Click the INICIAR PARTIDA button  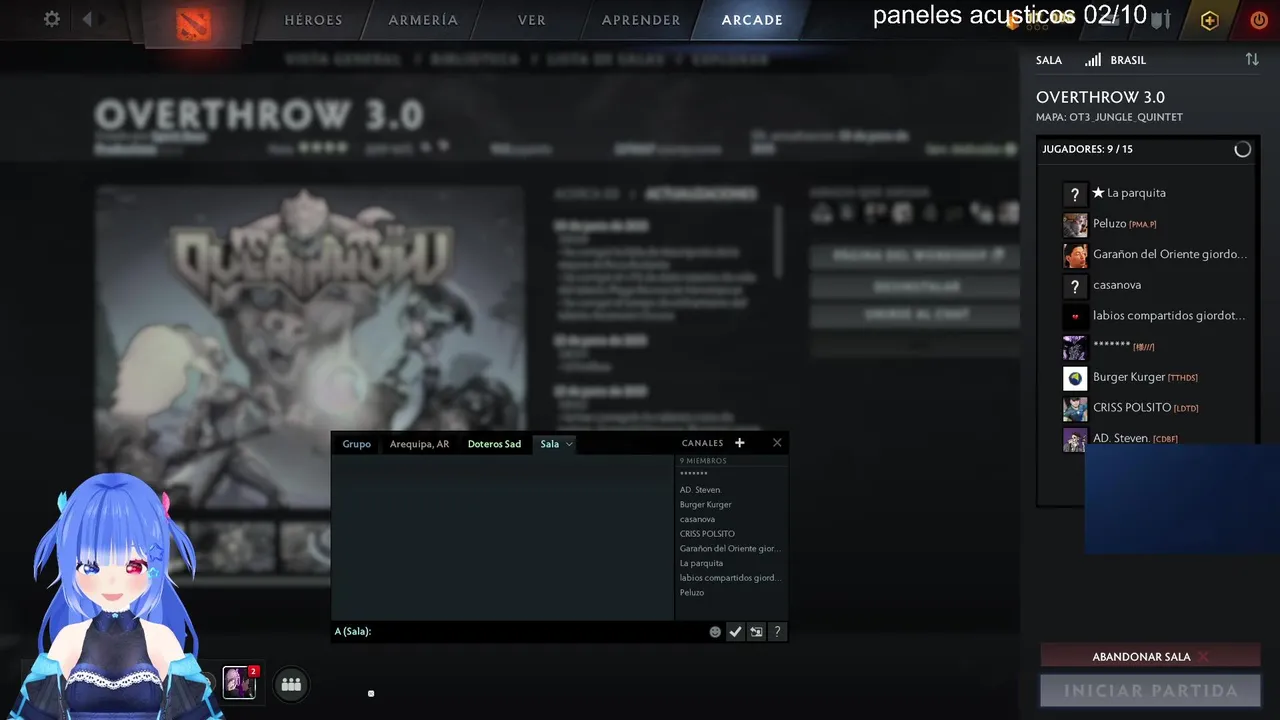1150,691
